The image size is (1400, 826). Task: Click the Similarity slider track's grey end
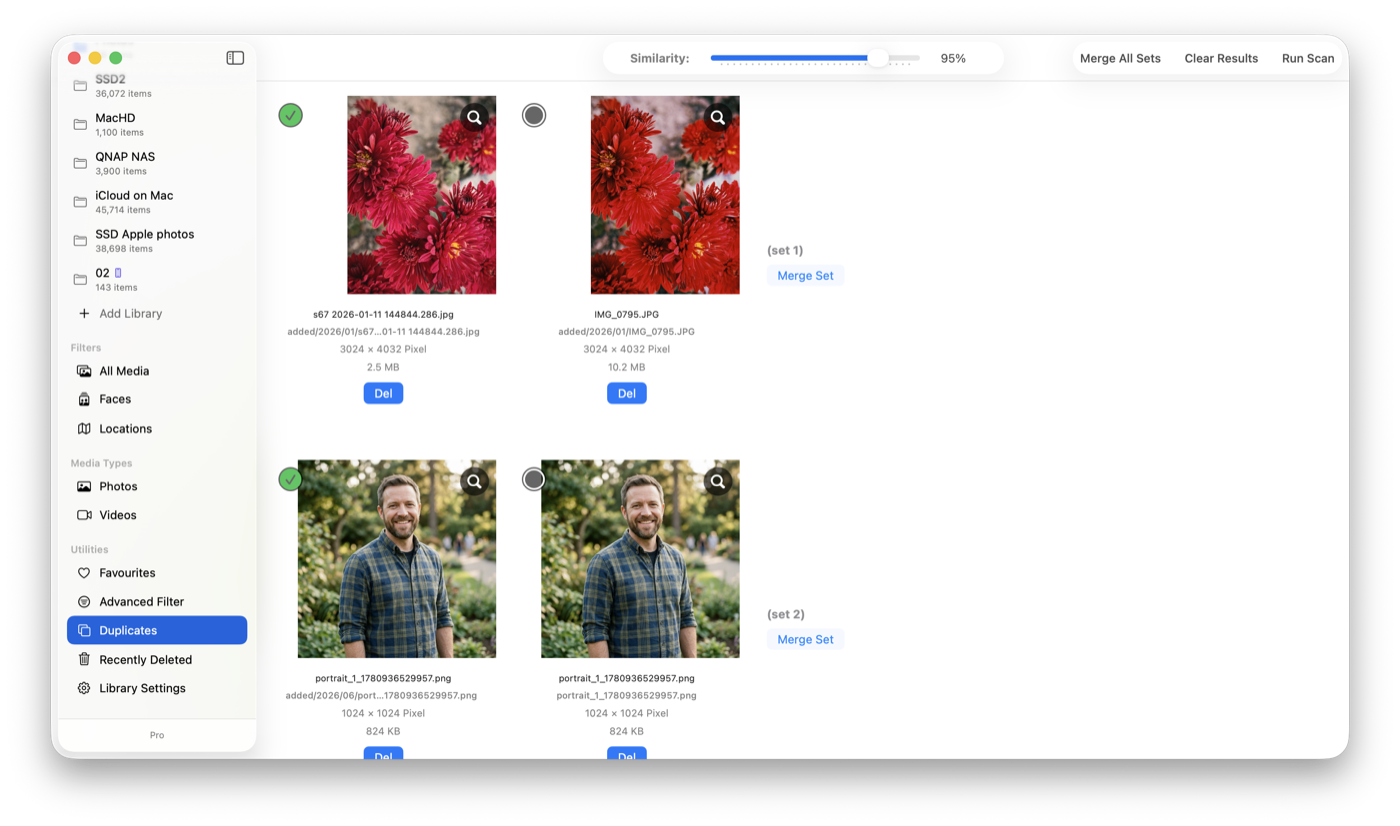905,58
